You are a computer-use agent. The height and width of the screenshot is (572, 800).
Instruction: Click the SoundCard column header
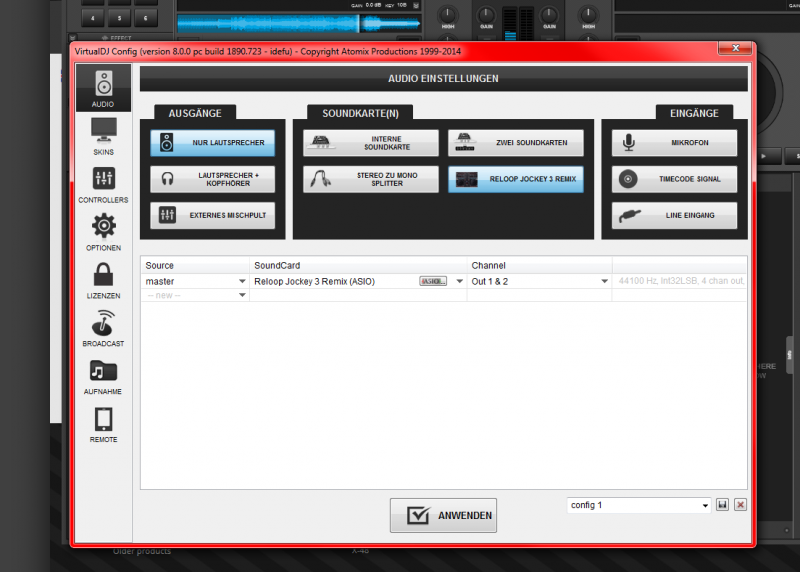click(358, 265)
